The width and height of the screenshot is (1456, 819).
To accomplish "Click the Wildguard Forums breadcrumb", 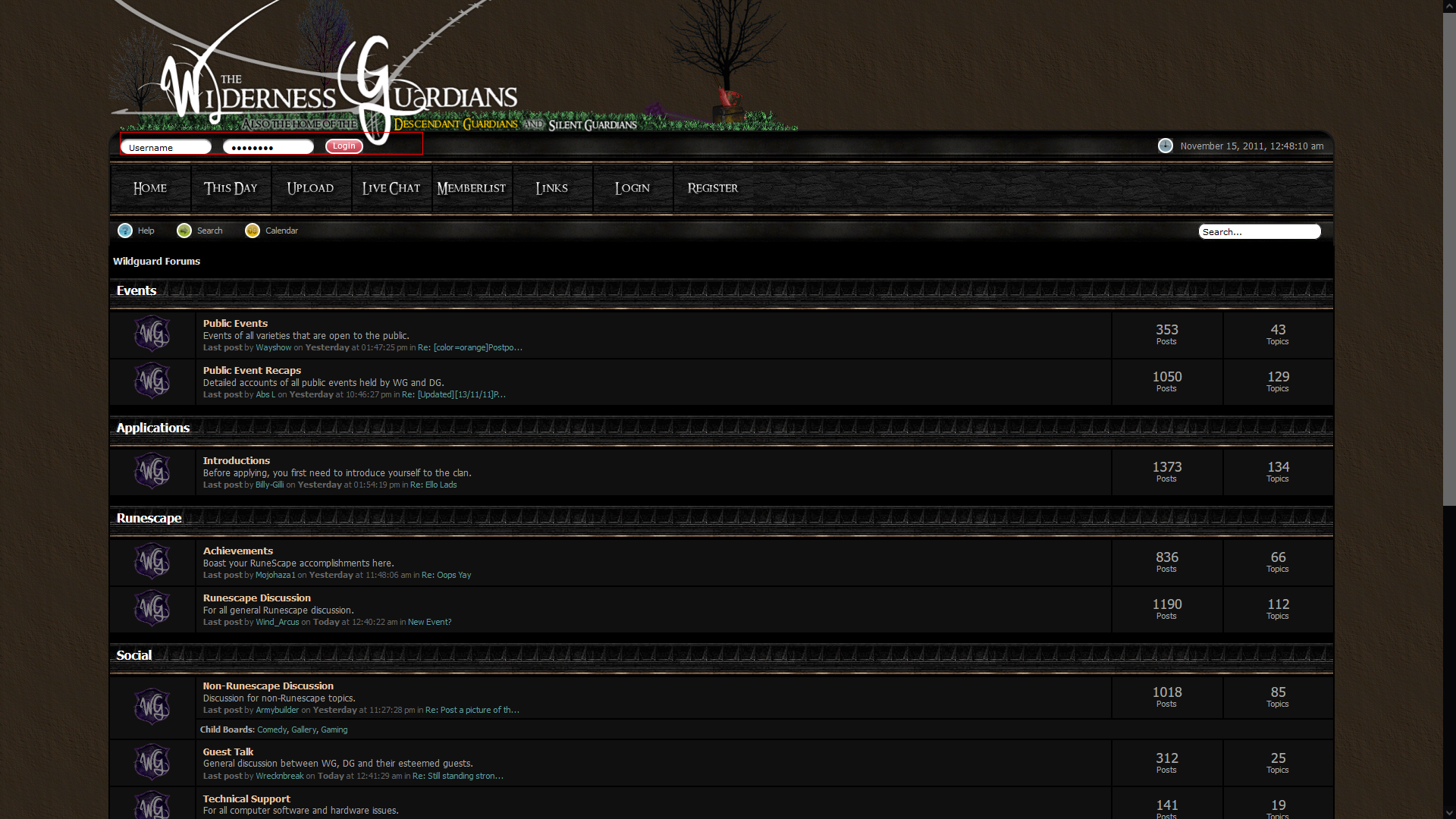I will click(x=156, y=261).
